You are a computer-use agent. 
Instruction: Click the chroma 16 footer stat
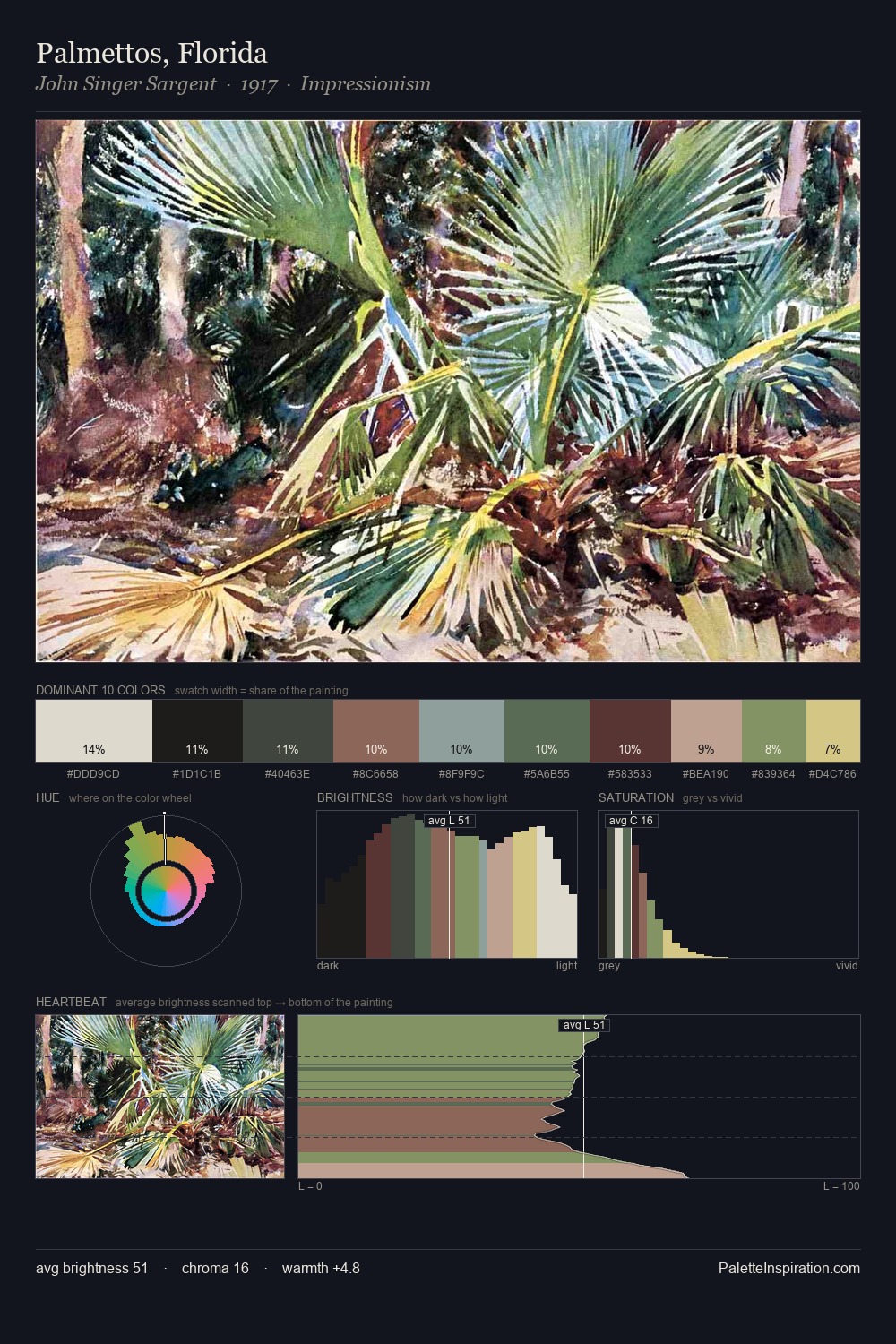(215, 1268)
